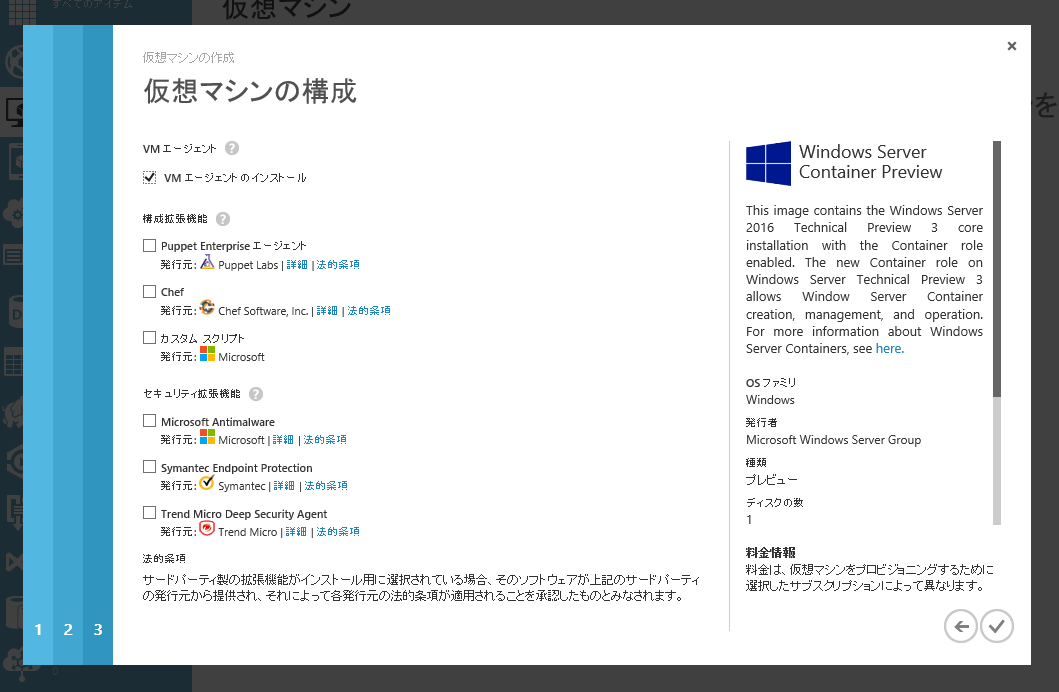
Task: Toggle VM agent install checkbox
Action: pos(149,178)
